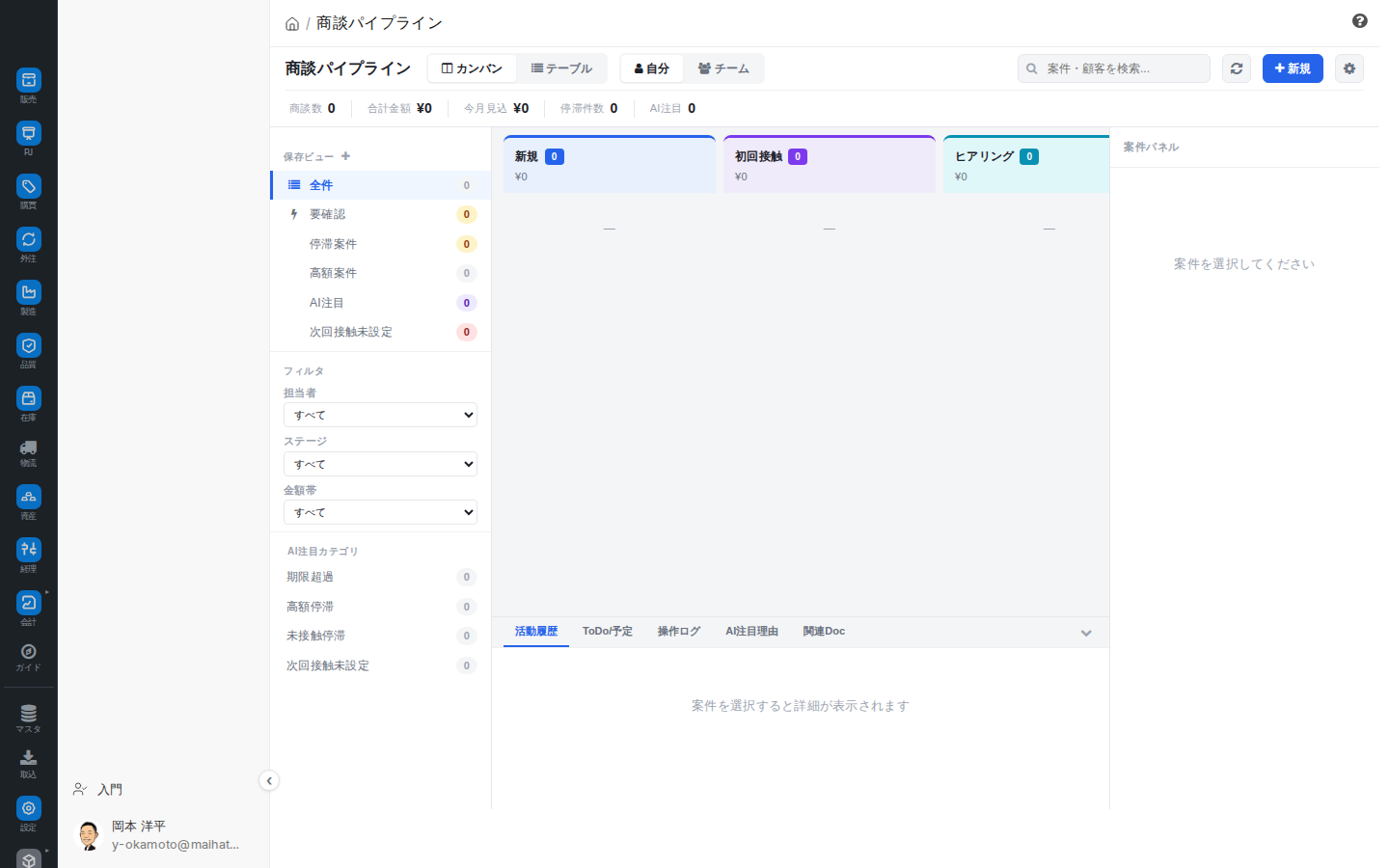Click the cube icon at sidebar bottom
1389x868 pixels.
[x=29, y=859]
